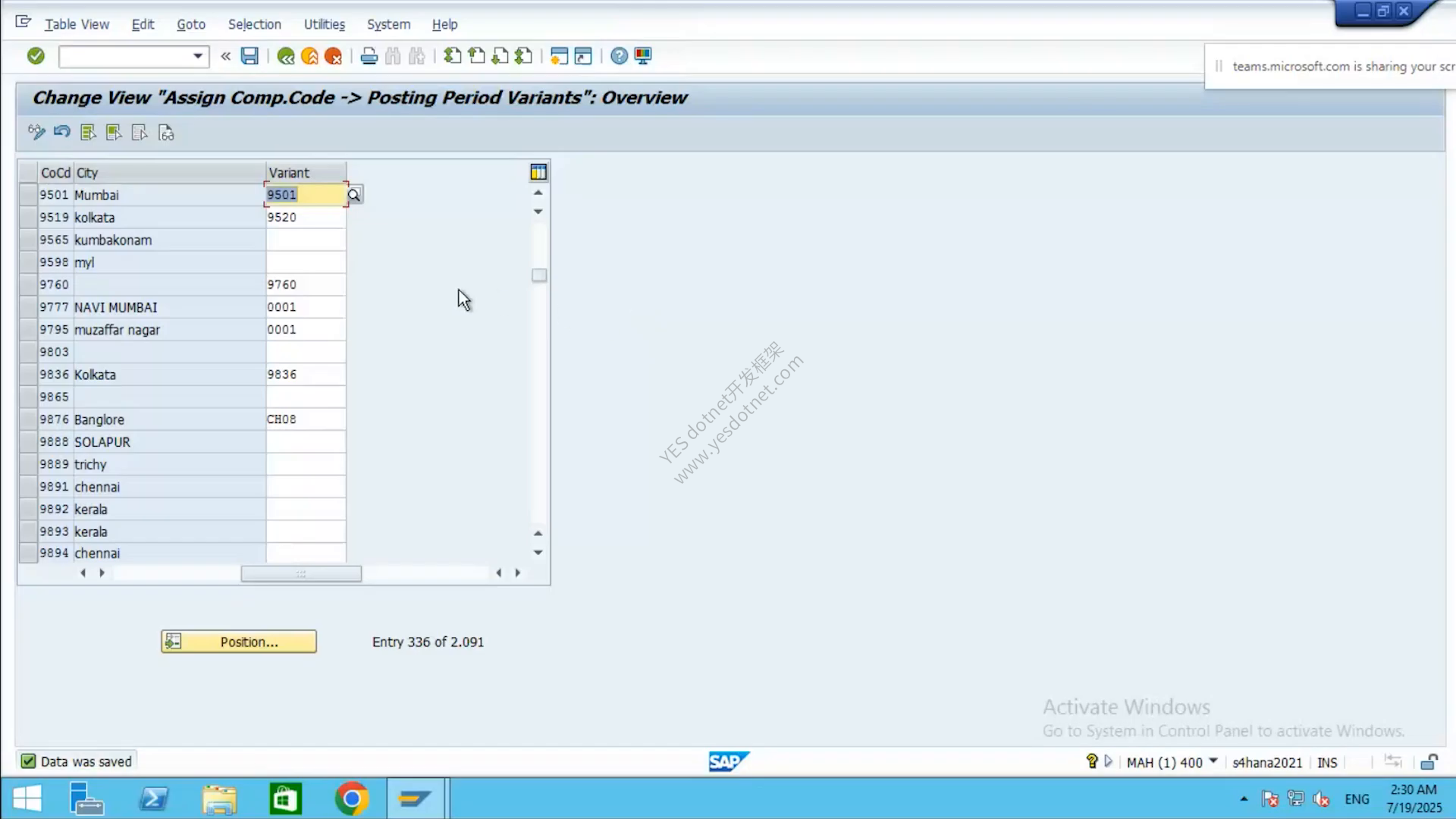
Task: Open the table Configuration settings icon
Action: tap(538, 172)
